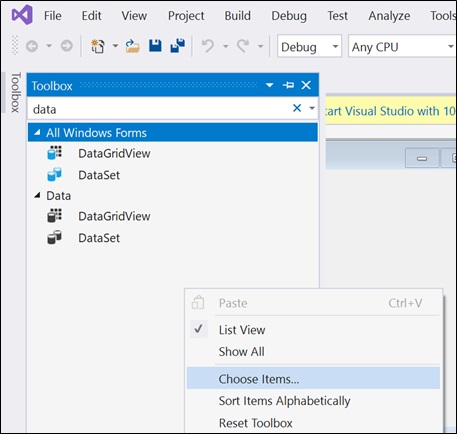Choose Reset Toolbox in the context menu
457x434 pixels.
(313, 423)
